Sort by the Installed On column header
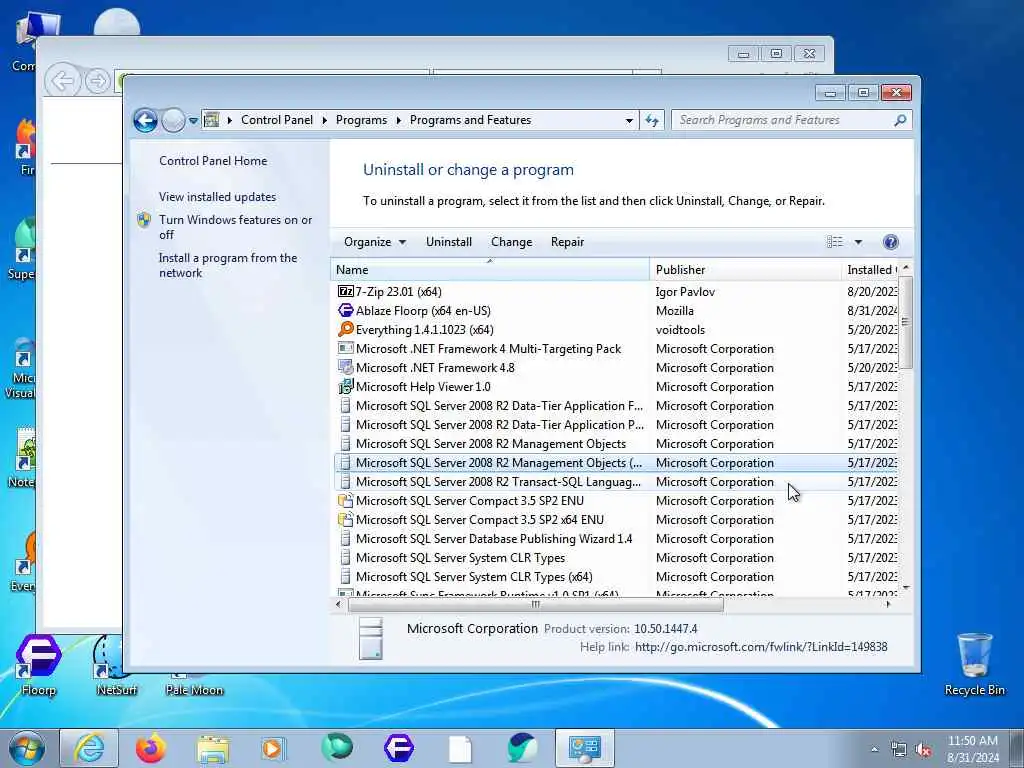This screenshot has height=768, width=1024. point(869,270)
